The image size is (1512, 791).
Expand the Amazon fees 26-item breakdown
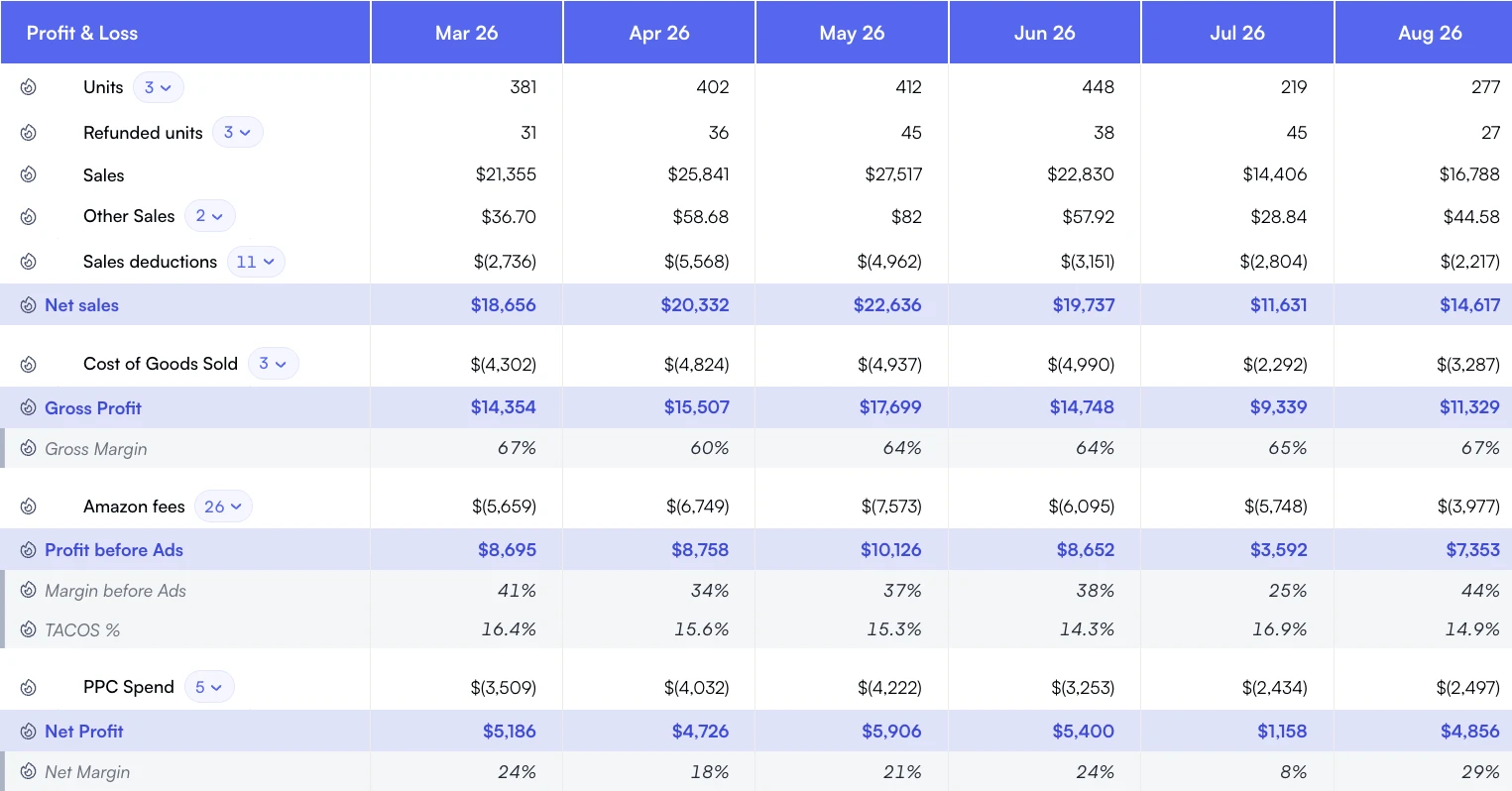coord(223,507)
